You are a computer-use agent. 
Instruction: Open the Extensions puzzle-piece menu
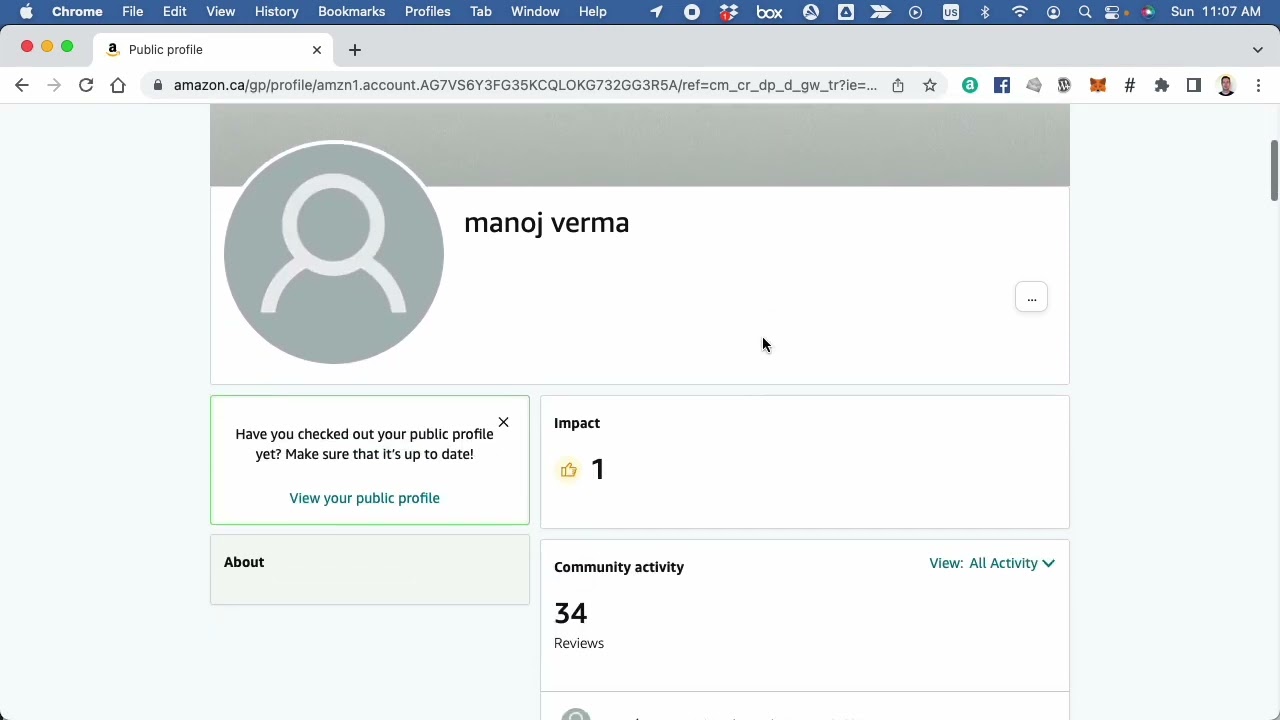(1162, 85)
